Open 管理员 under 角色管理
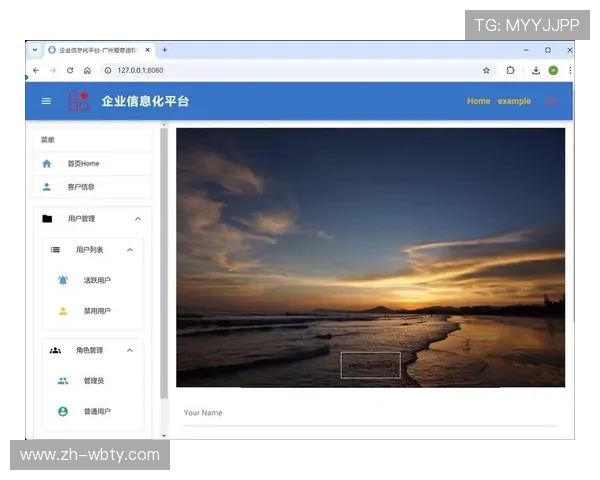The width and height of the screenshot is (600, 480). tap(93, 381)
